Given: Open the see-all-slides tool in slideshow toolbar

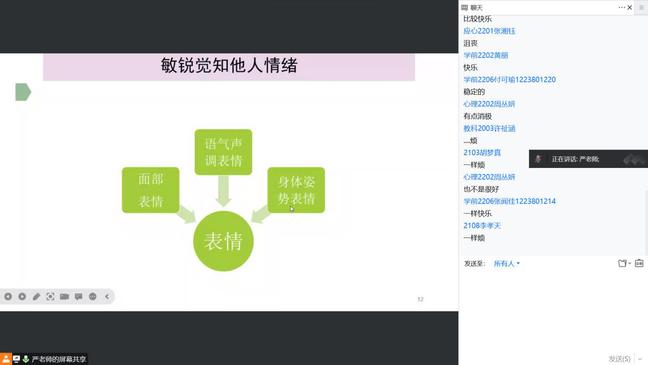Looking at the screenshot, I should [64, 296].
